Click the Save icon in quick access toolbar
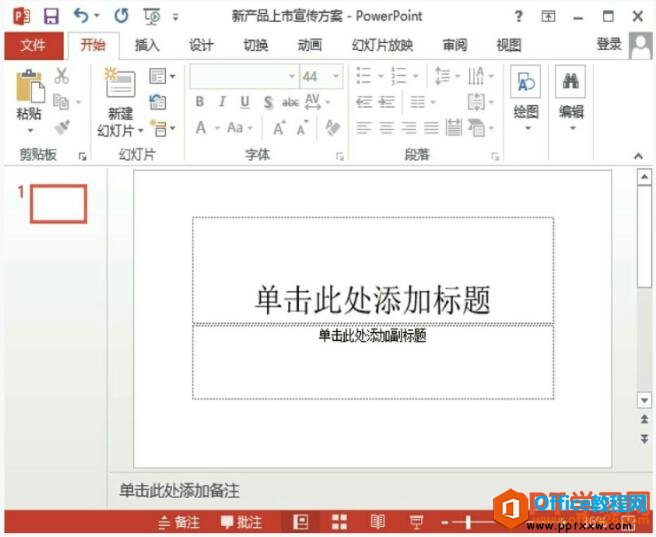The image size is (656, 537). tap(50, 16)
